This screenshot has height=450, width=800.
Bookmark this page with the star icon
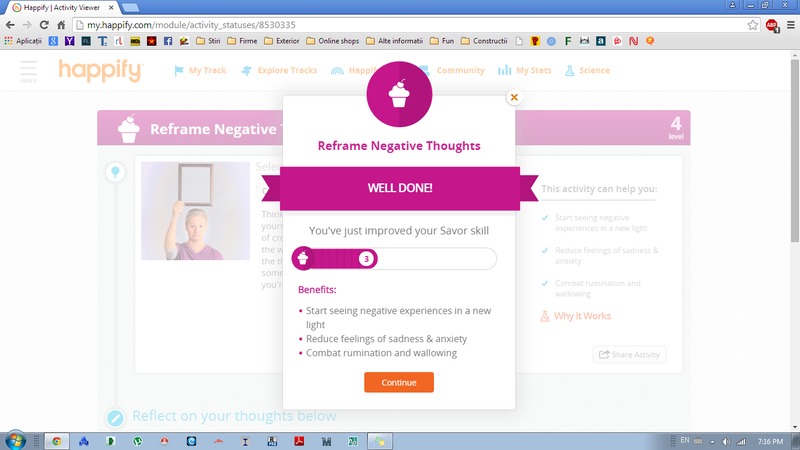pyautogui.click(x=753, y=25)
